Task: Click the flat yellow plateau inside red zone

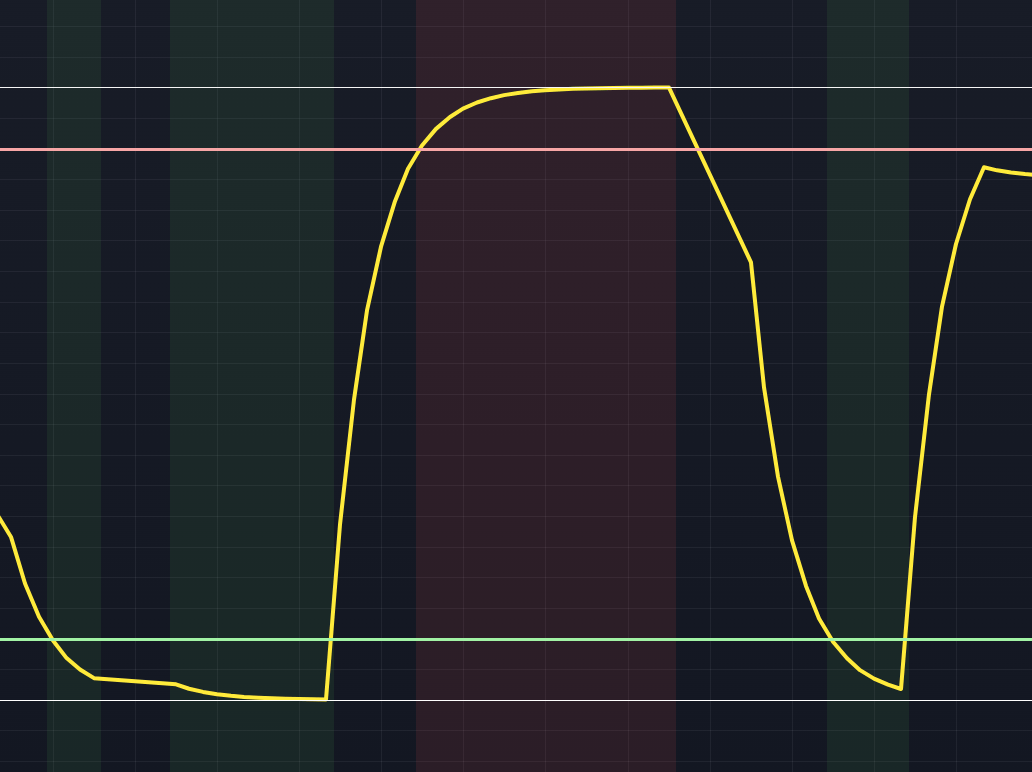Action: tap(580, 89)
